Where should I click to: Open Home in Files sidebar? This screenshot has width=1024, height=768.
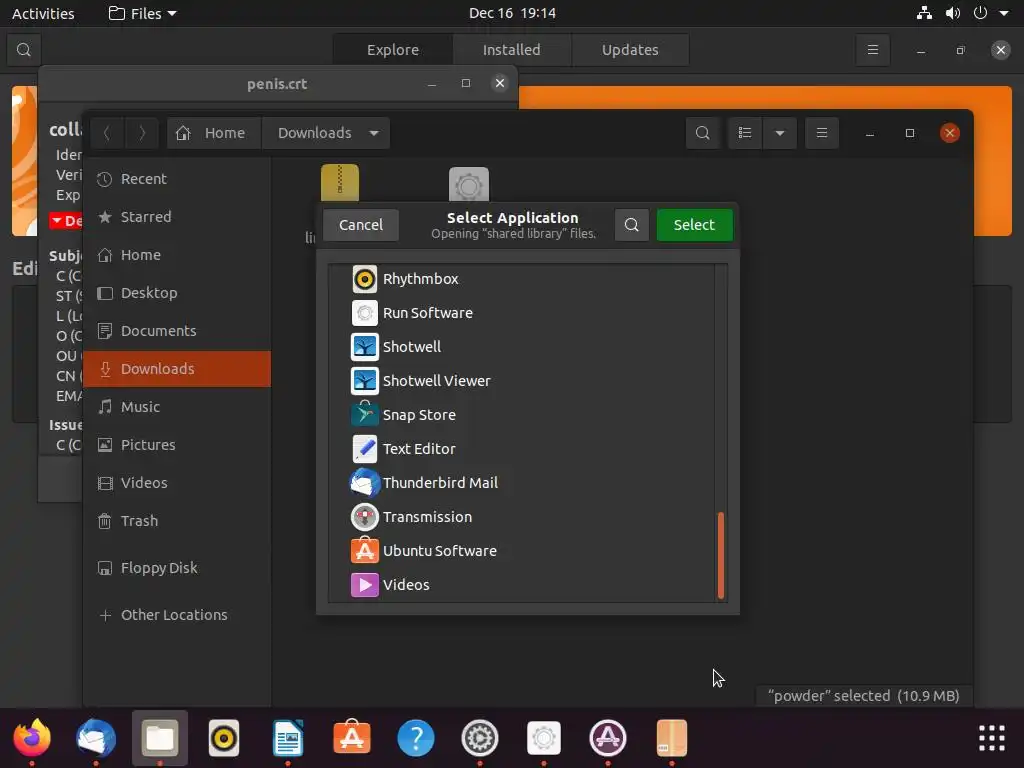pos(177,255)
